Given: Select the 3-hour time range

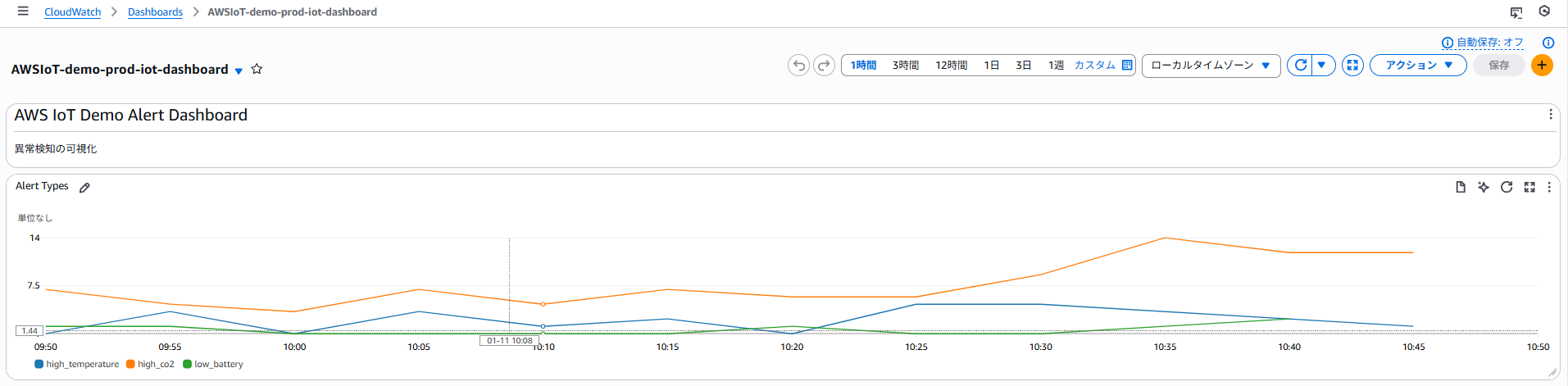Looking at the screenshot, I should (905, 66).
